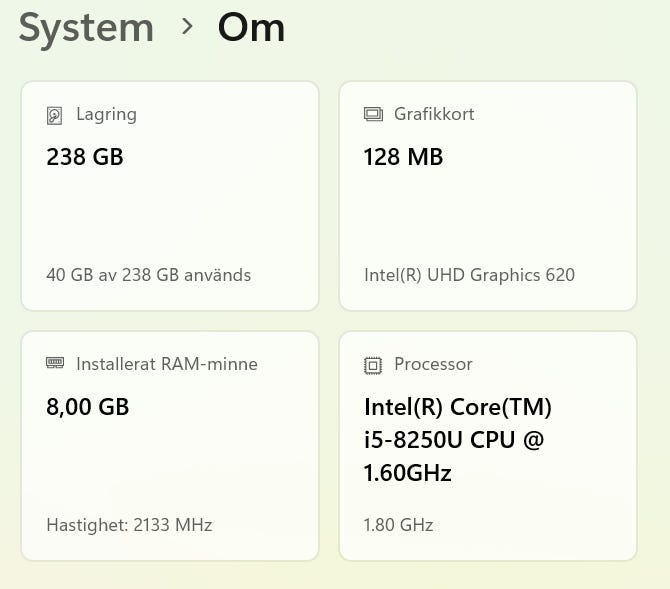Click 'Intel(R) UHD Graphics 620' text

(x=470, y=275)
